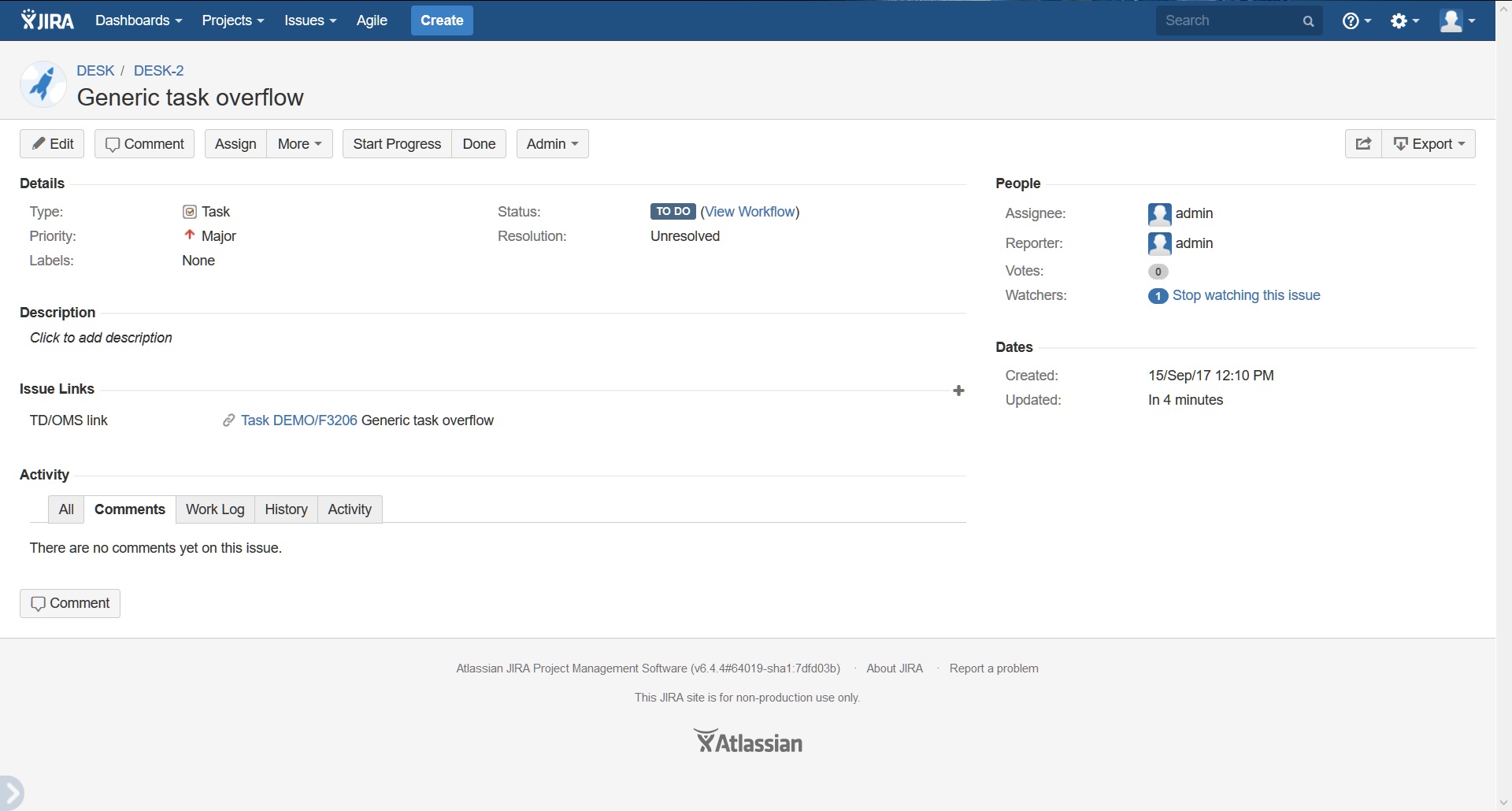Open the Dashboards menu
Screen dimensions: 1512x811
pyautogui.click(x=139, y=20)
